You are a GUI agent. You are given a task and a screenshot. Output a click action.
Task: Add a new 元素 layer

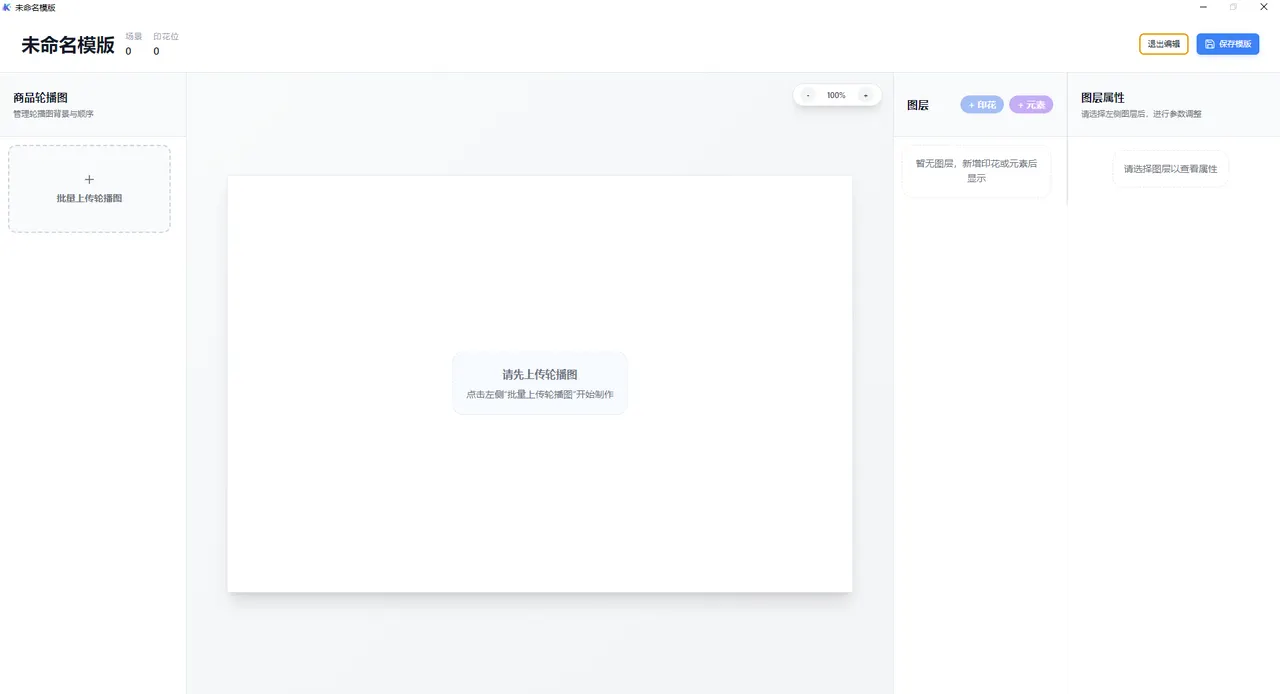(x=1031, y=105)
